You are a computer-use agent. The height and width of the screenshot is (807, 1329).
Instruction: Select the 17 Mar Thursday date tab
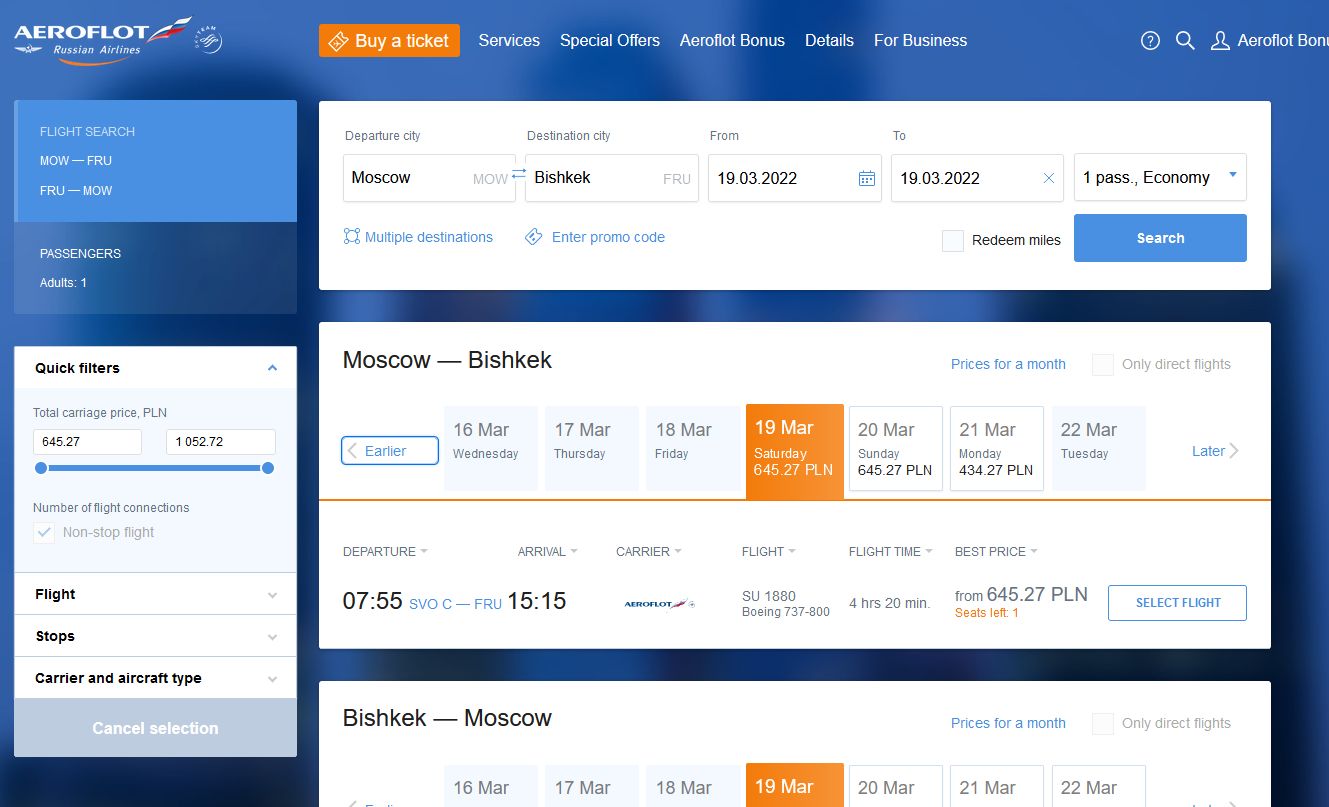point(592,448)
